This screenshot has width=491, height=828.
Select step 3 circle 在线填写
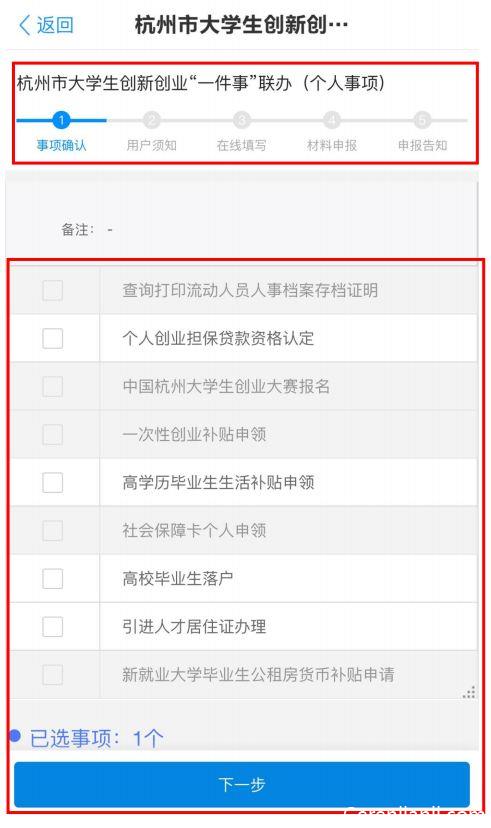pos(241,120)
